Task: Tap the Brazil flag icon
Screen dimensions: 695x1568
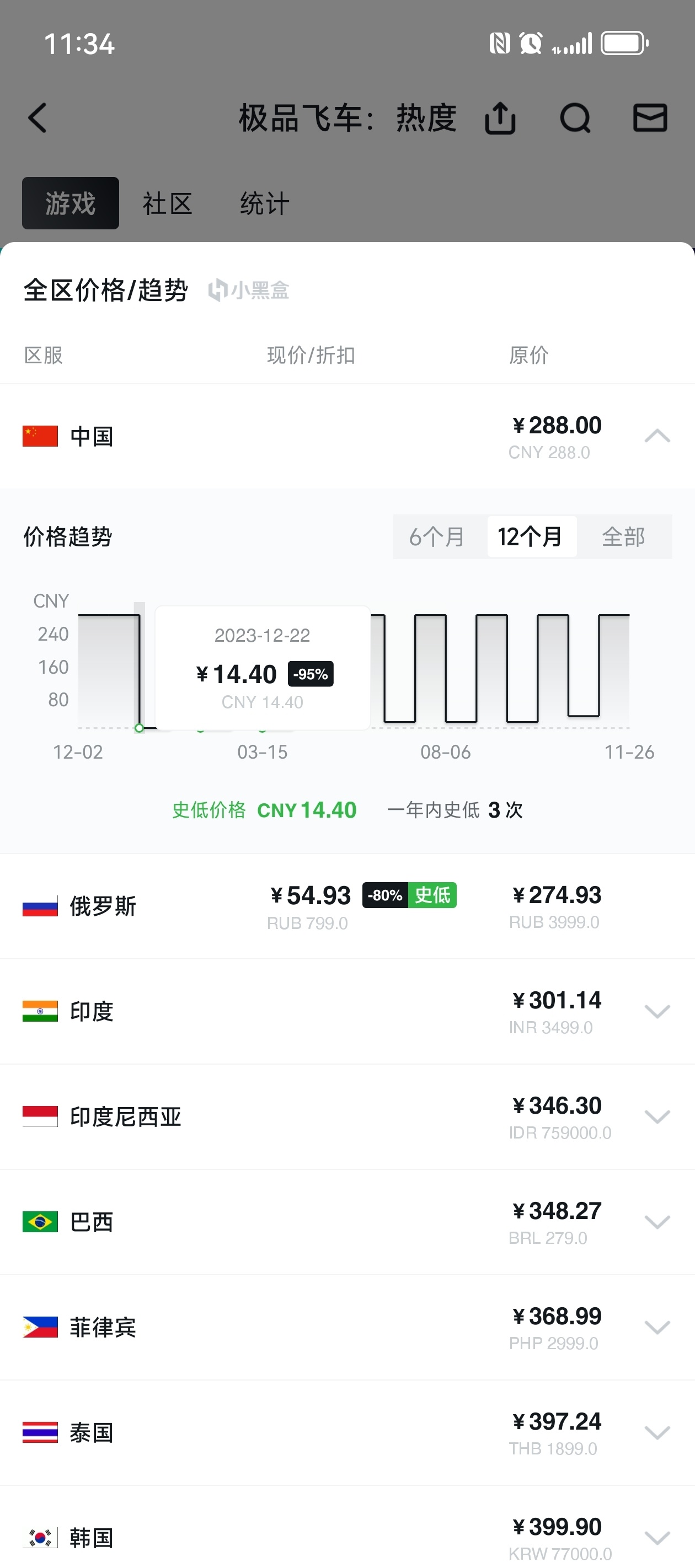Action: [x=40, y=1221]
